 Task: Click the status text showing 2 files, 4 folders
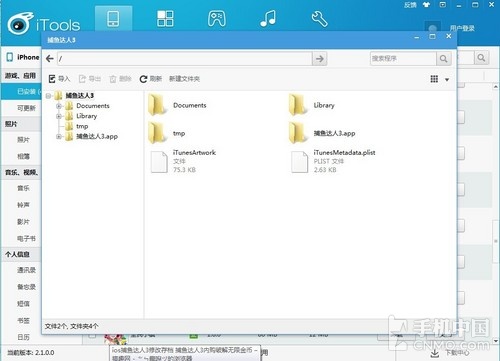(71, 326)
